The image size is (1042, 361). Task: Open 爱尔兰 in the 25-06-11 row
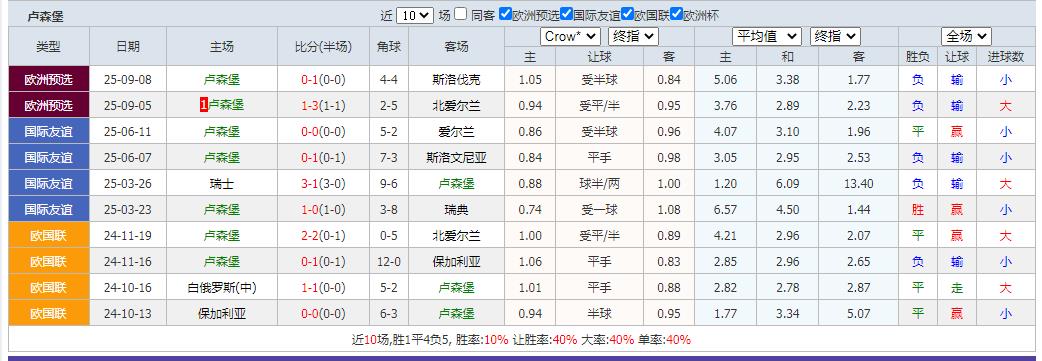pyautogui.click(x=456, y=132)
